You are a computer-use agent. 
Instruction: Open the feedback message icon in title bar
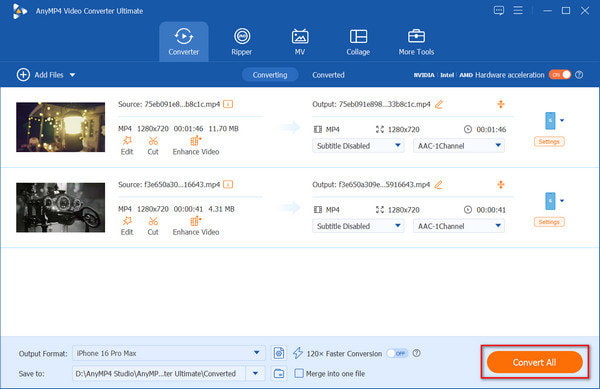pos(499,11)
